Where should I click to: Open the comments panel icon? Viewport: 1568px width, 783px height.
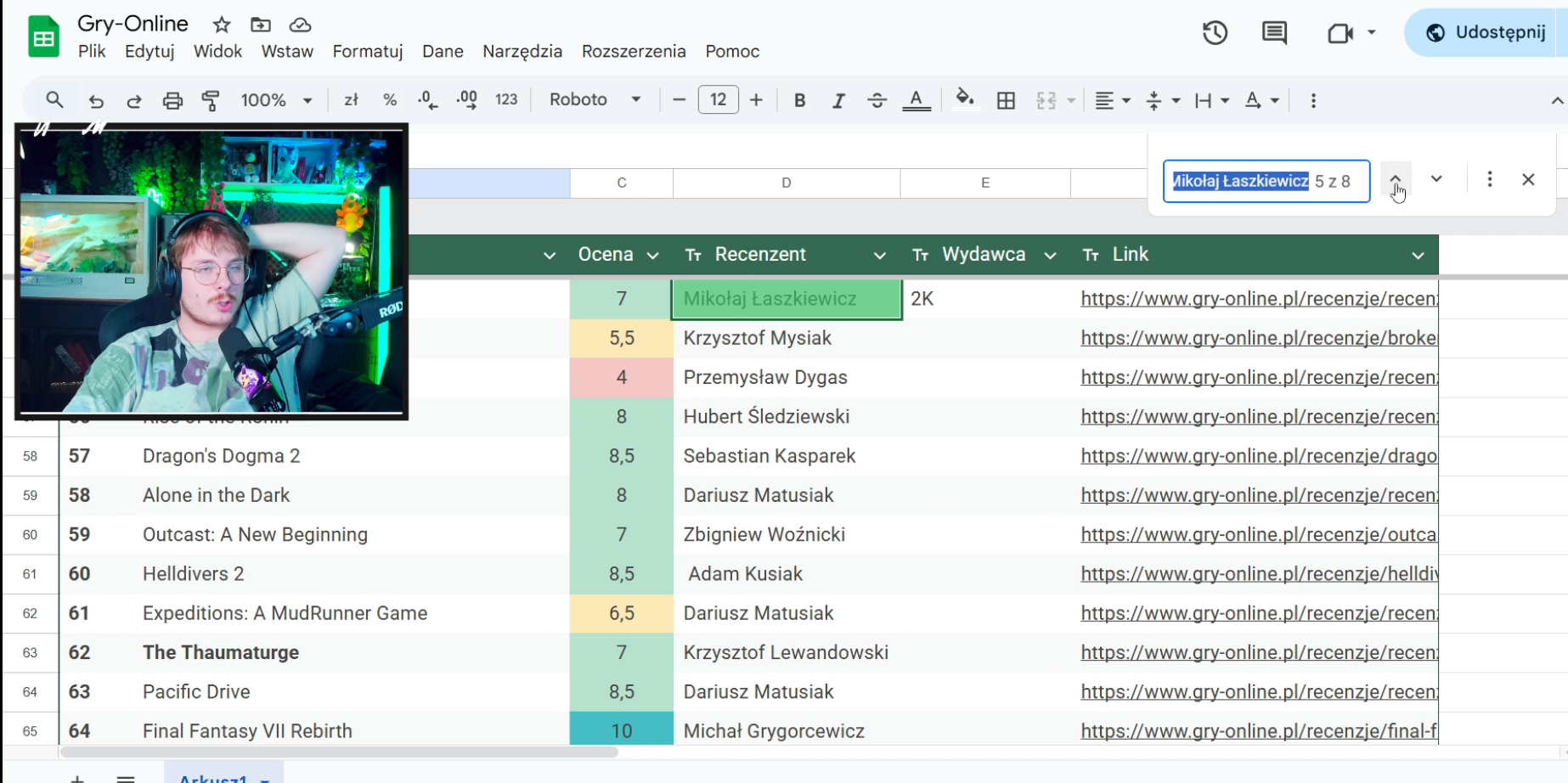pyautogui.click(x=1274, y=33)
